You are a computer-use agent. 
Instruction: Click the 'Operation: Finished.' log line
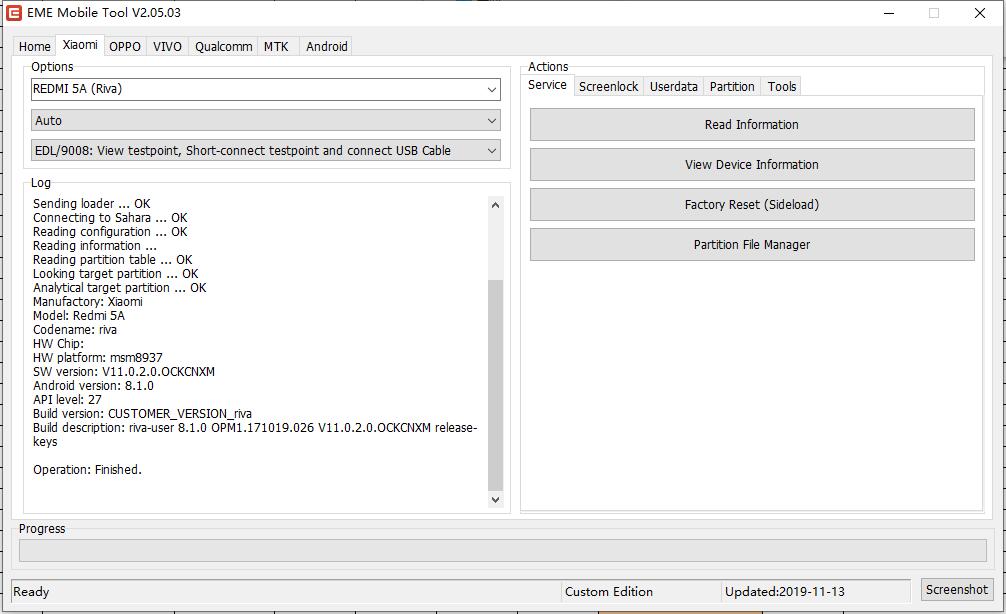point(87,470)
